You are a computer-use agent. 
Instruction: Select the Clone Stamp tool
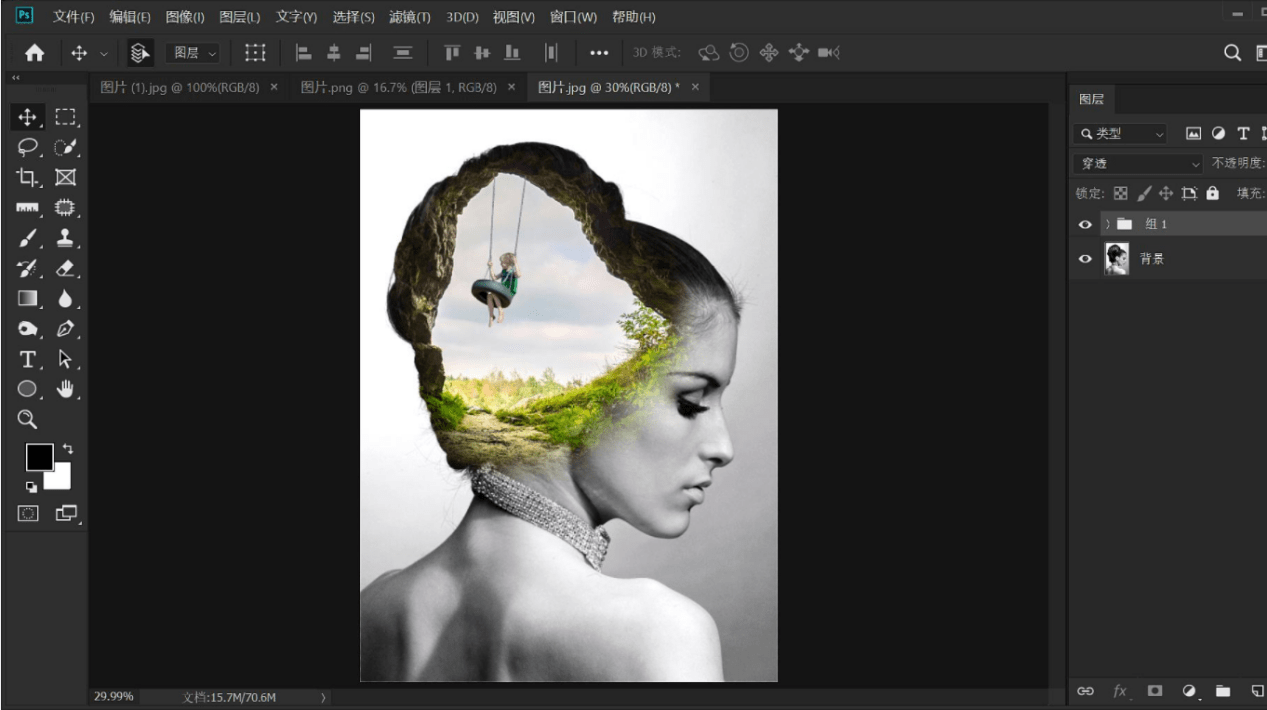click(65, 238)
